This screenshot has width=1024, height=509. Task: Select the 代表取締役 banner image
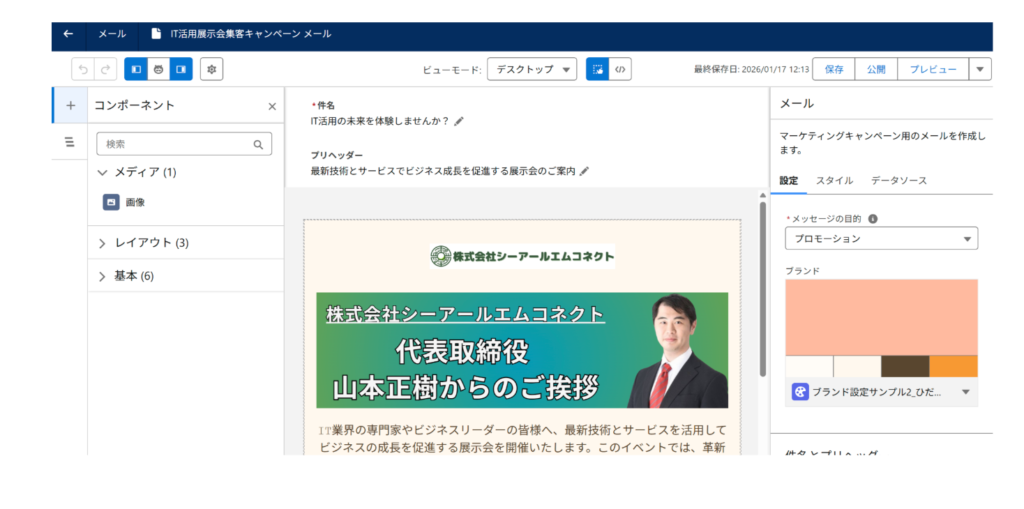click(522, 350)
